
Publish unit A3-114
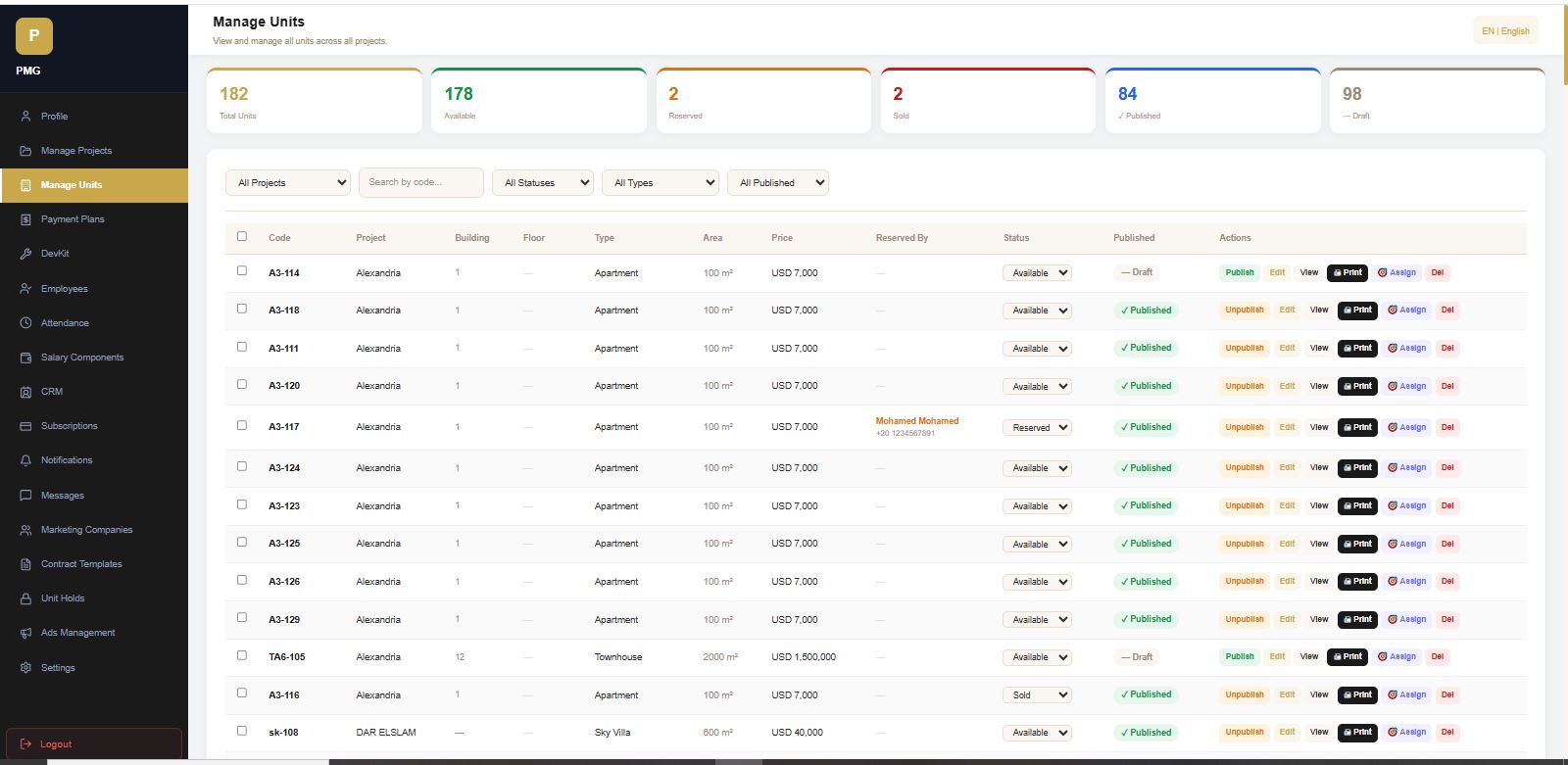click(1240, 272)
